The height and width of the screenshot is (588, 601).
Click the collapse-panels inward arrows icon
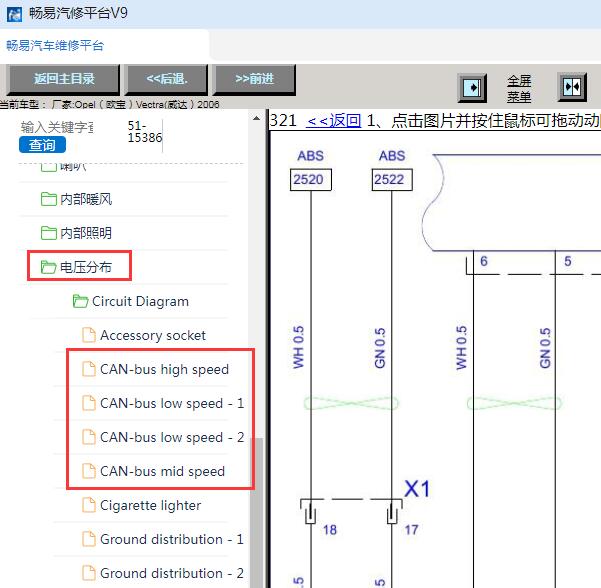[572, 87]
